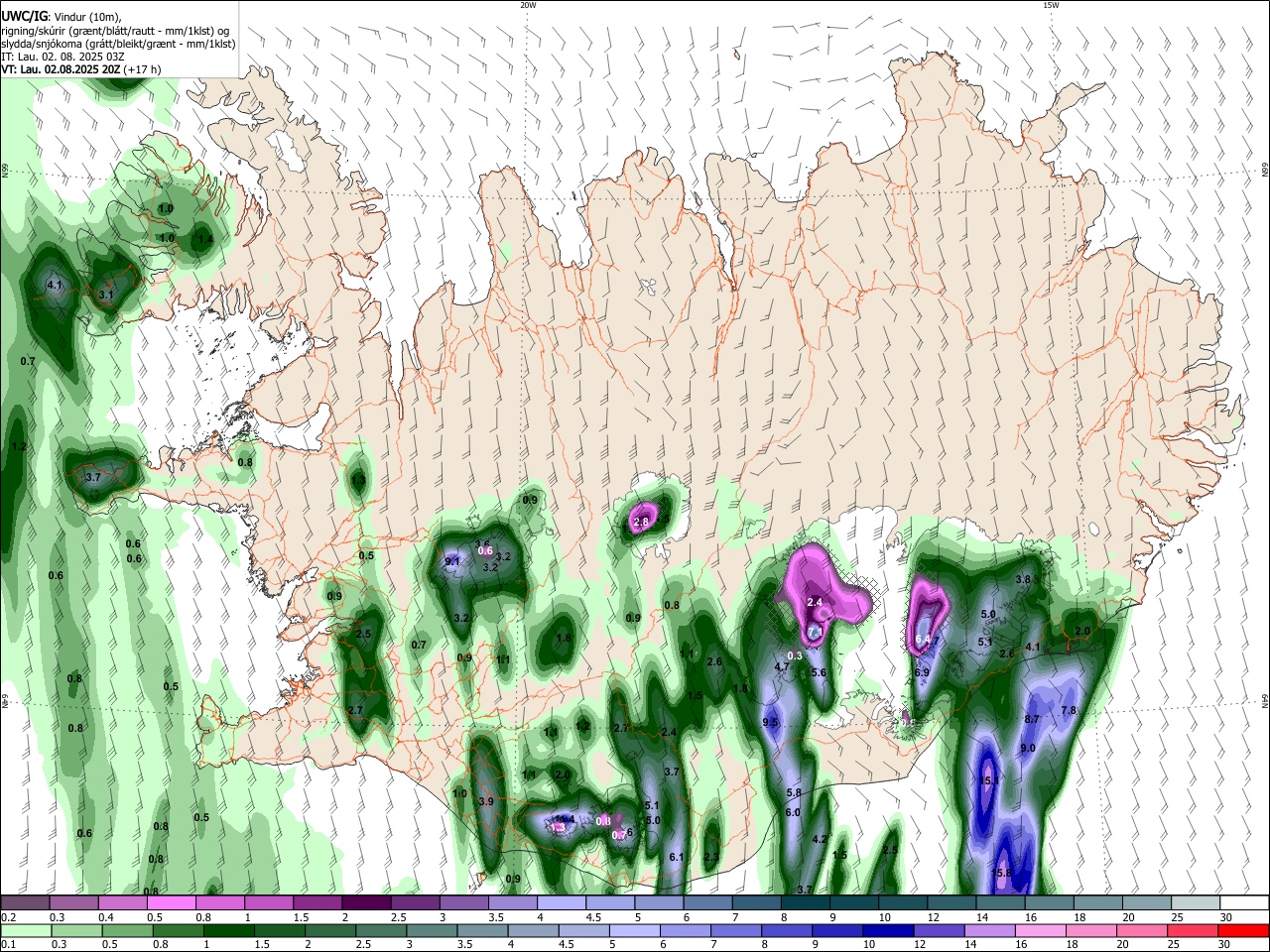The width and height of the screenshot is (1270, 952).
Task: Select the dark teal 8–9 snow legend swatch
Action: coord(804,902)
